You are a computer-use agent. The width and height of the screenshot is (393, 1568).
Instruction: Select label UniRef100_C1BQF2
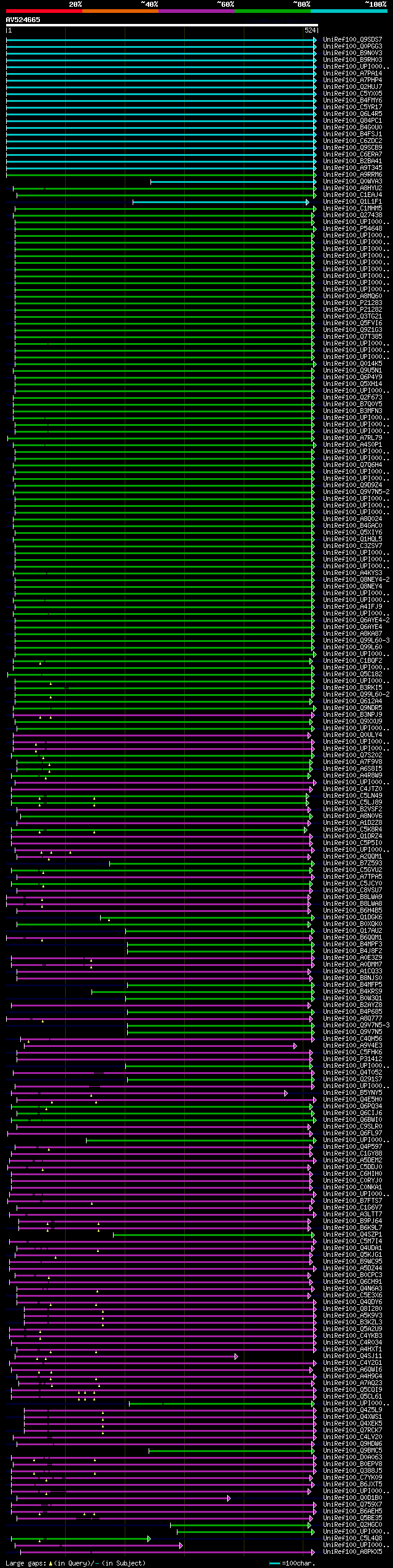(x=352, y=661)
